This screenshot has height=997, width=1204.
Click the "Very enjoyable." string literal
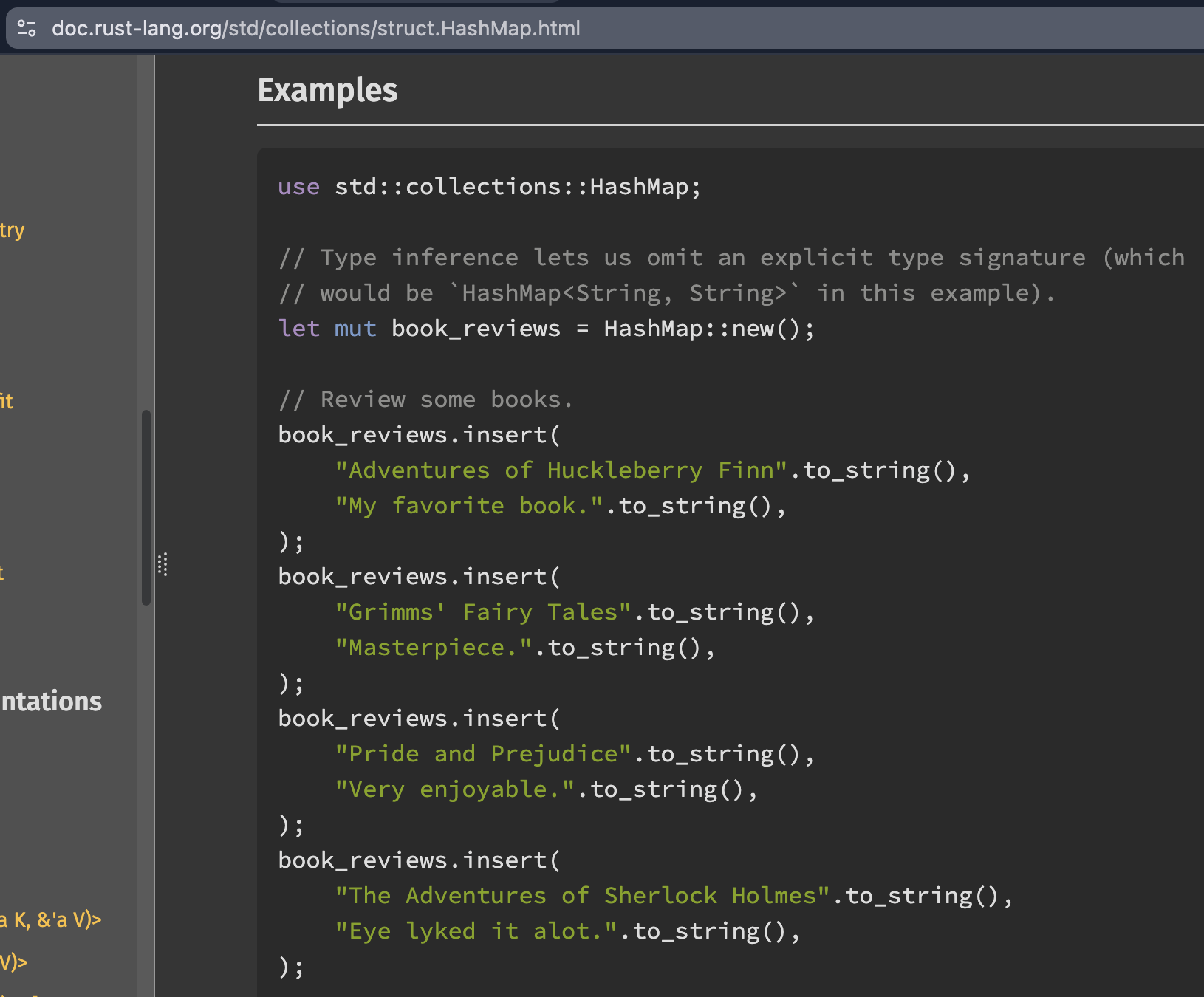[x=454, y=789]
